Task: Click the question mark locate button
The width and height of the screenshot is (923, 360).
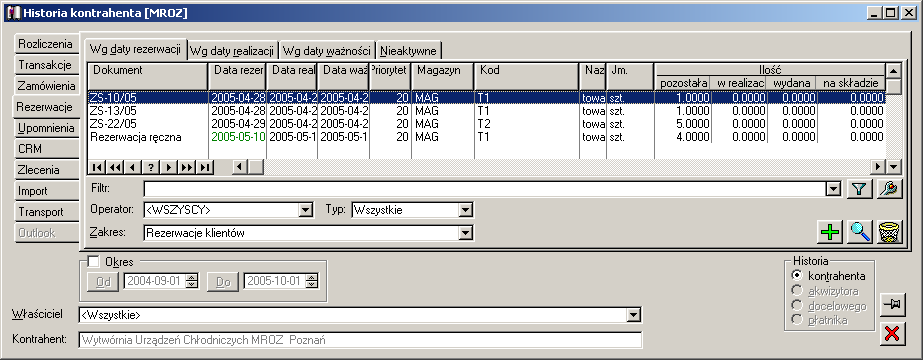Action: coord(151,167)
